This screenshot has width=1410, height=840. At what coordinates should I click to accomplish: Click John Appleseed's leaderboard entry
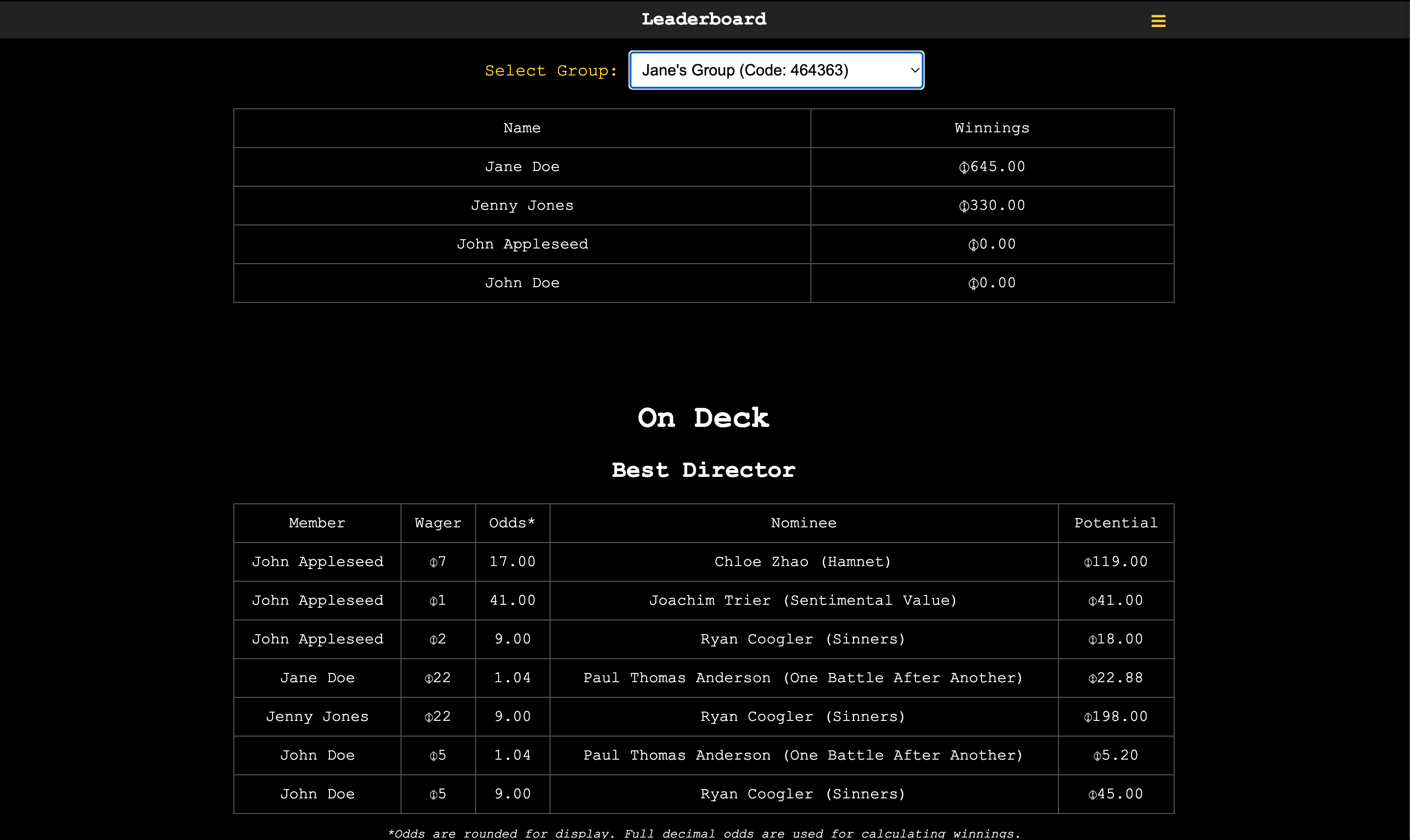coord(522,244)
